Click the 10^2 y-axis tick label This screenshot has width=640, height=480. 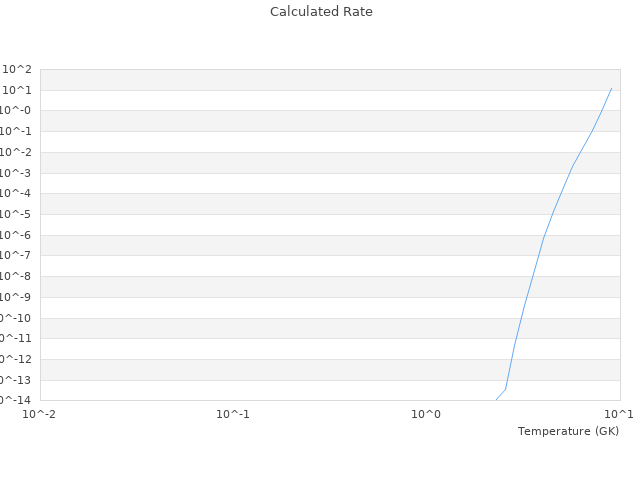point(18,69)
